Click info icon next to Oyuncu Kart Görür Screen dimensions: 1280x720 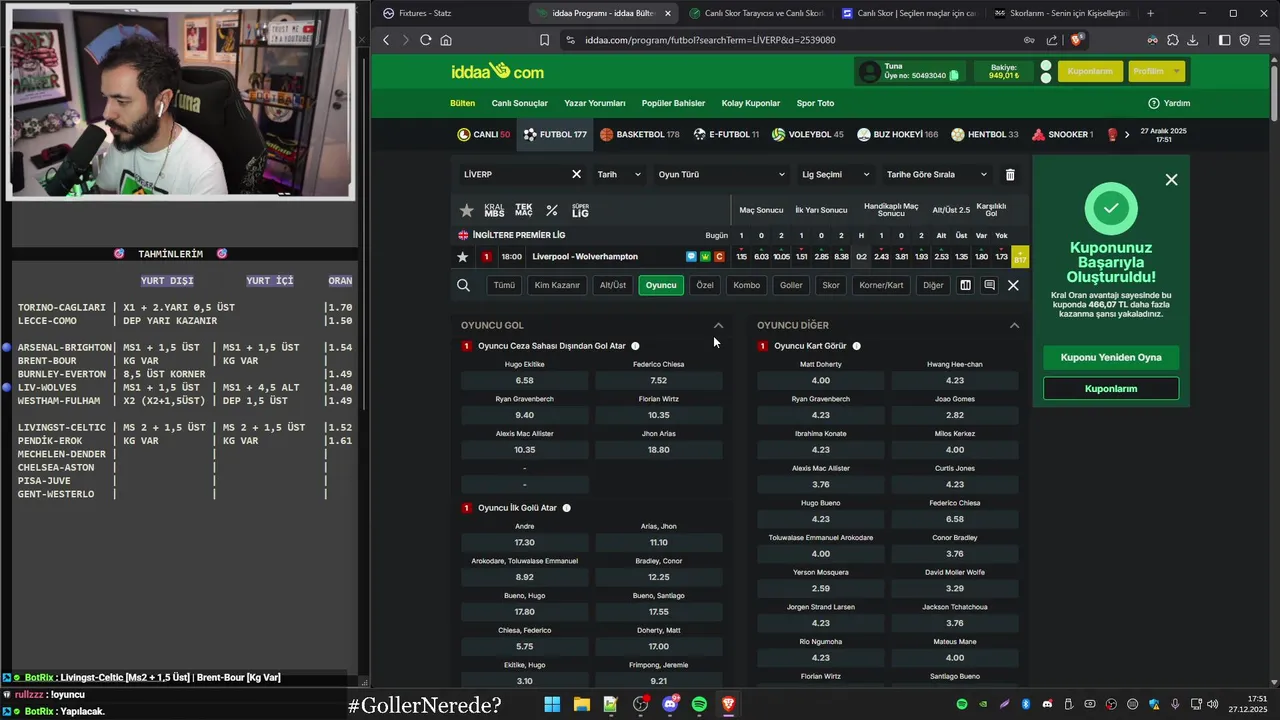(857, 346)
